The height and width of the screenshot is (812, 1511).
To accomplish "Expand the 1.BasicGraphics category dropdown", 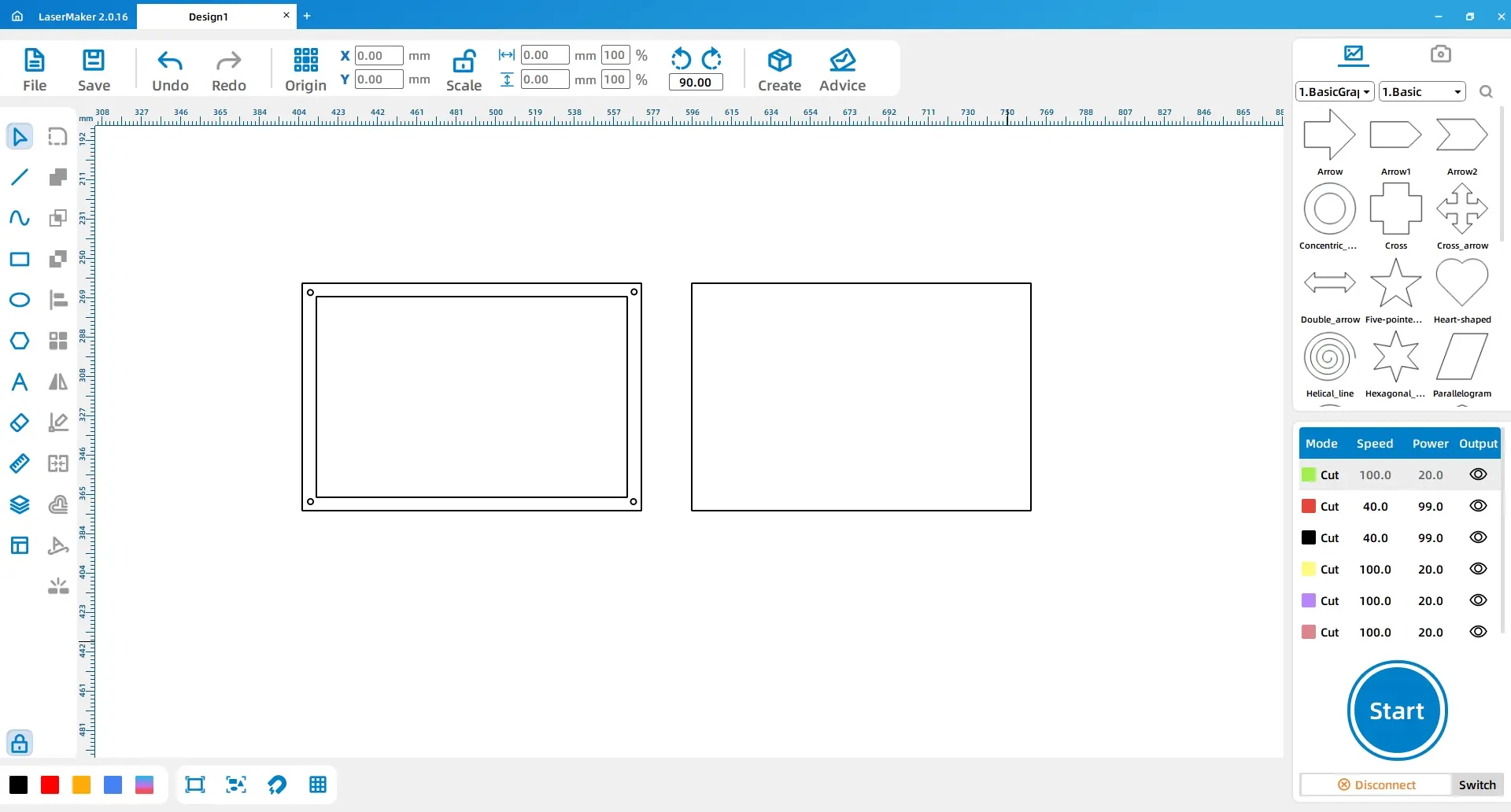I will [x=1335, y=92].
